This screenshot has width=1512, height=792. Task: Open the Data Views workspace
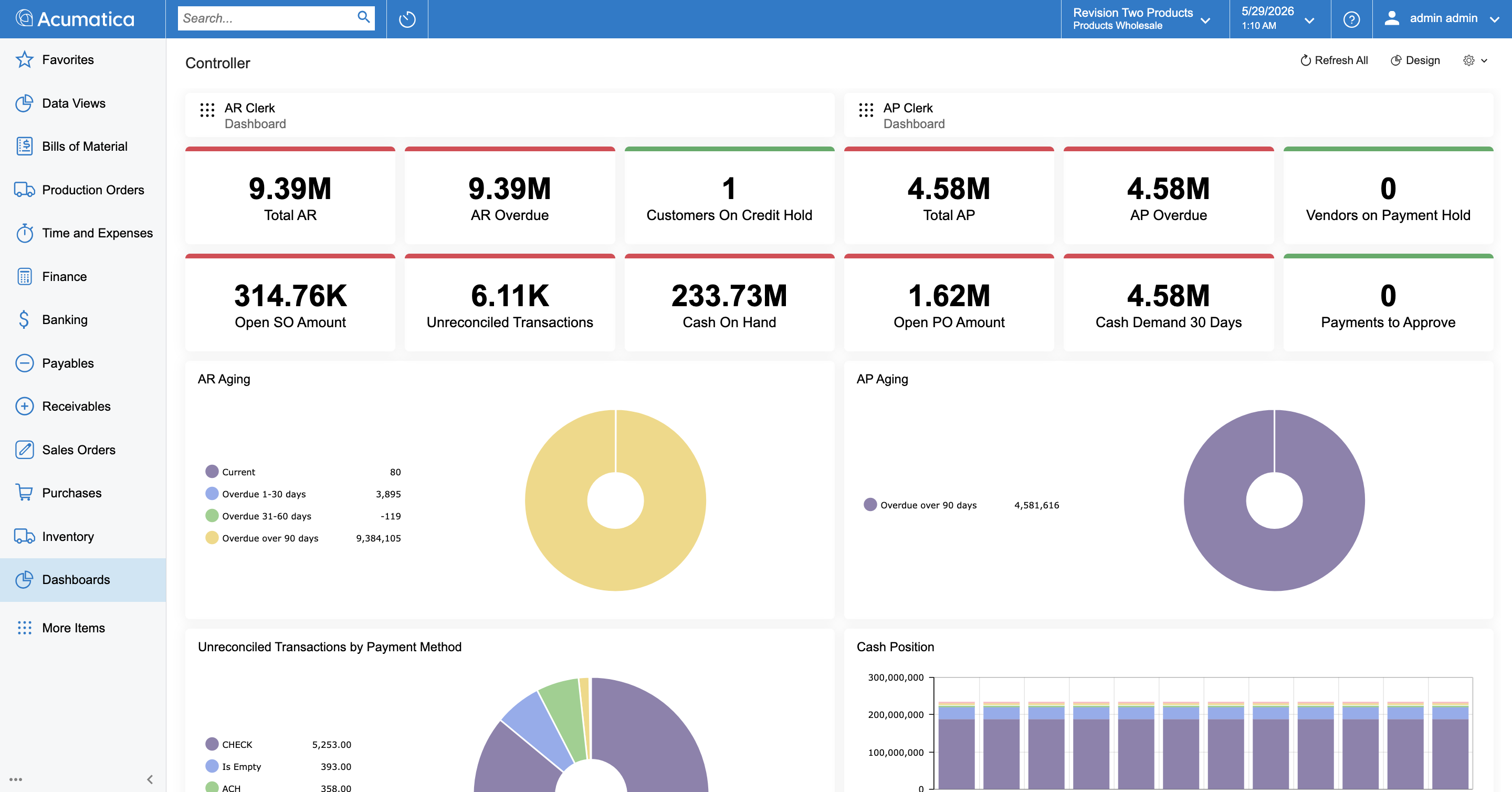pos(83,103)
